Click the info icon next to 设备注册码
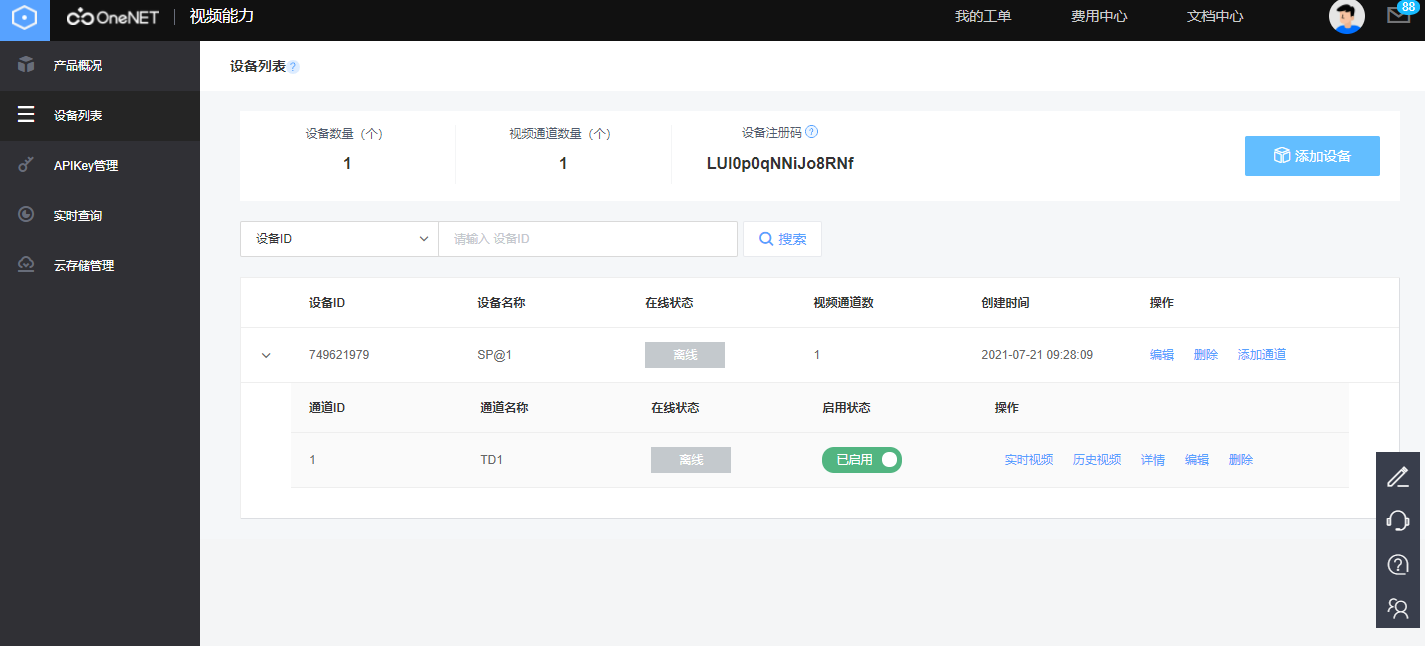The width and height of the screenshot is (1425, 646). pos(812,132)
